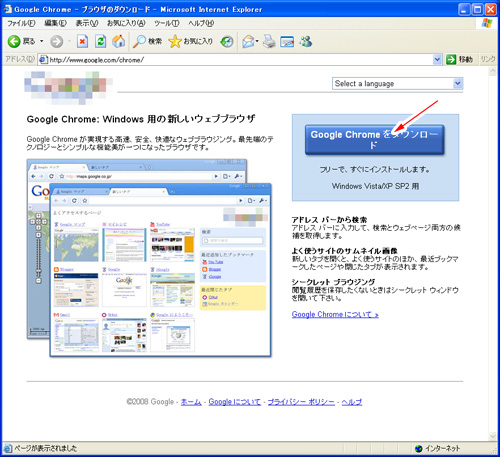Open the View (表示) menu

point(87,23)
